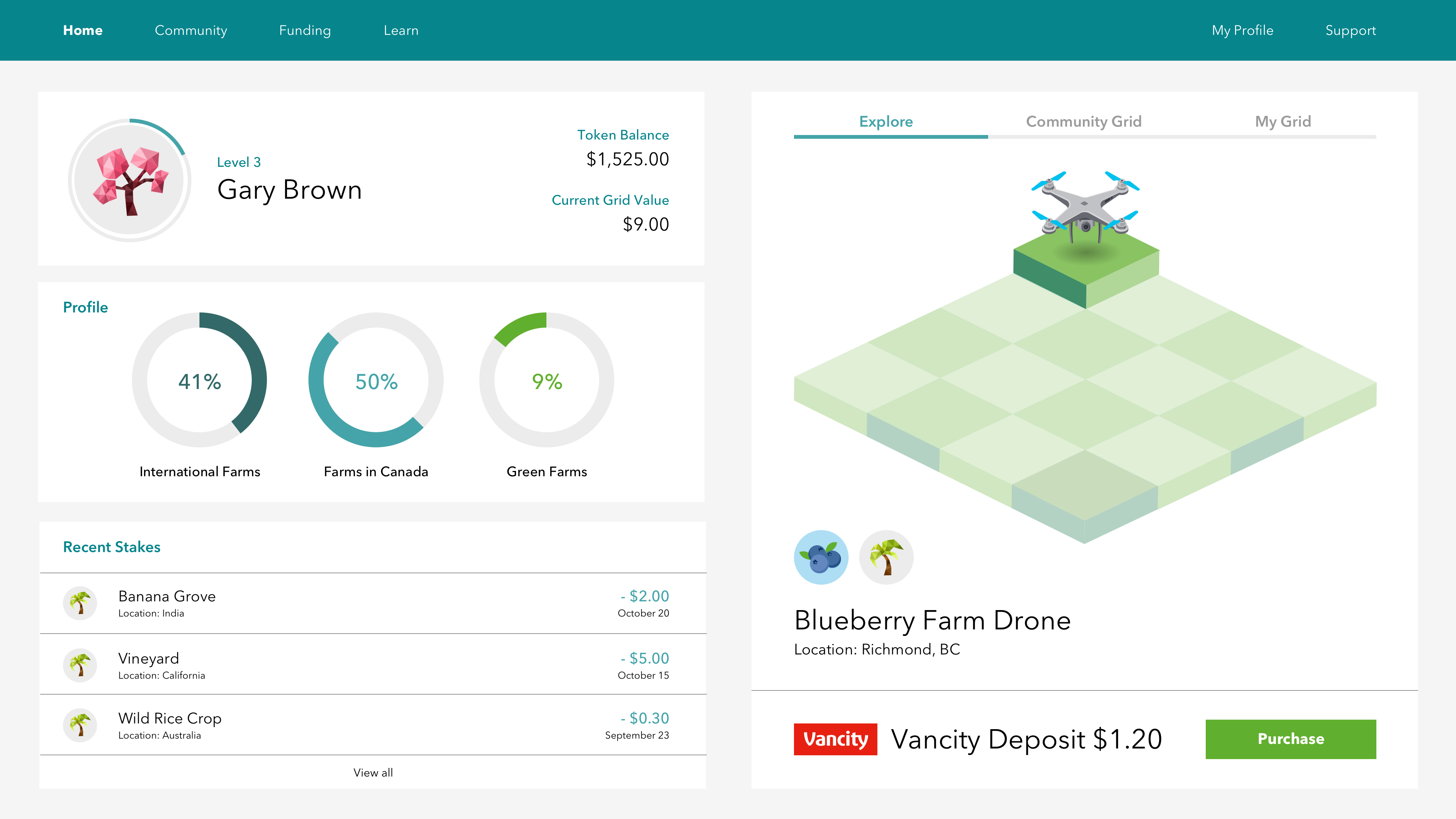Click the Banana Grove stake title

(167, 596)
